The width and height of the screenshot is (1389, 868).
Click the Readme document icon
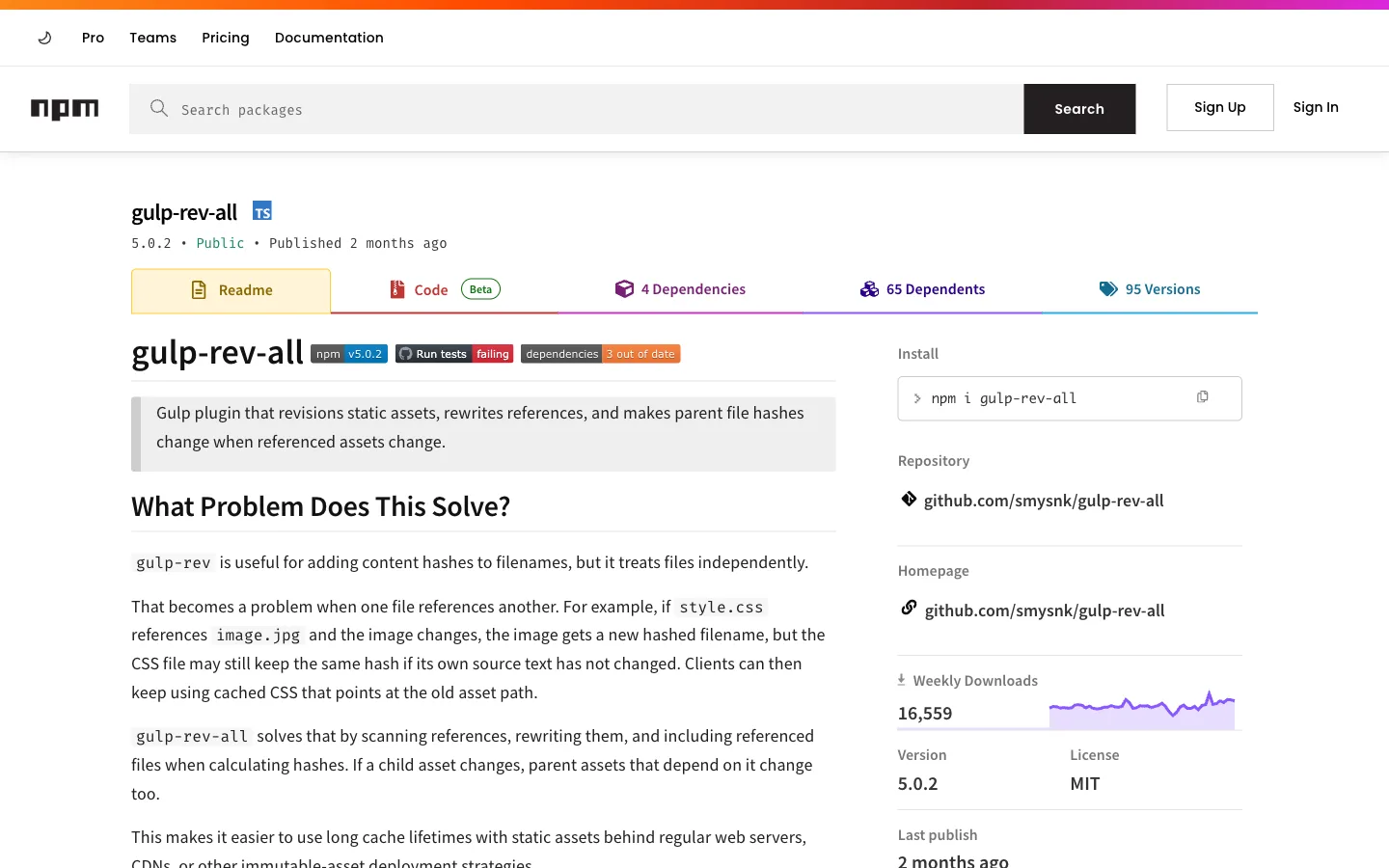(x=199, y=290)
